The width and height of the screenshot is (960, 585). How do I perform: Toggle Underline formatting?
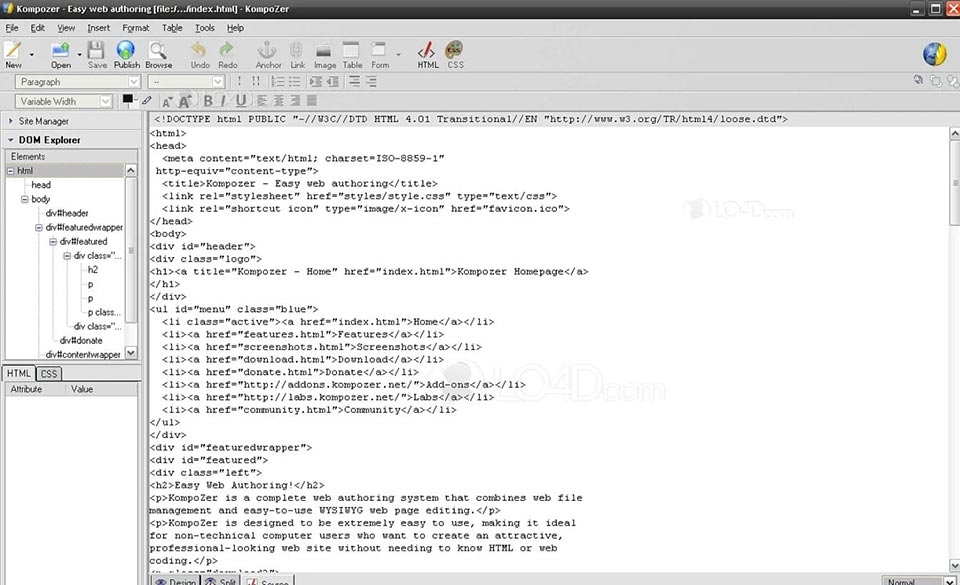[x=241, y=101]
